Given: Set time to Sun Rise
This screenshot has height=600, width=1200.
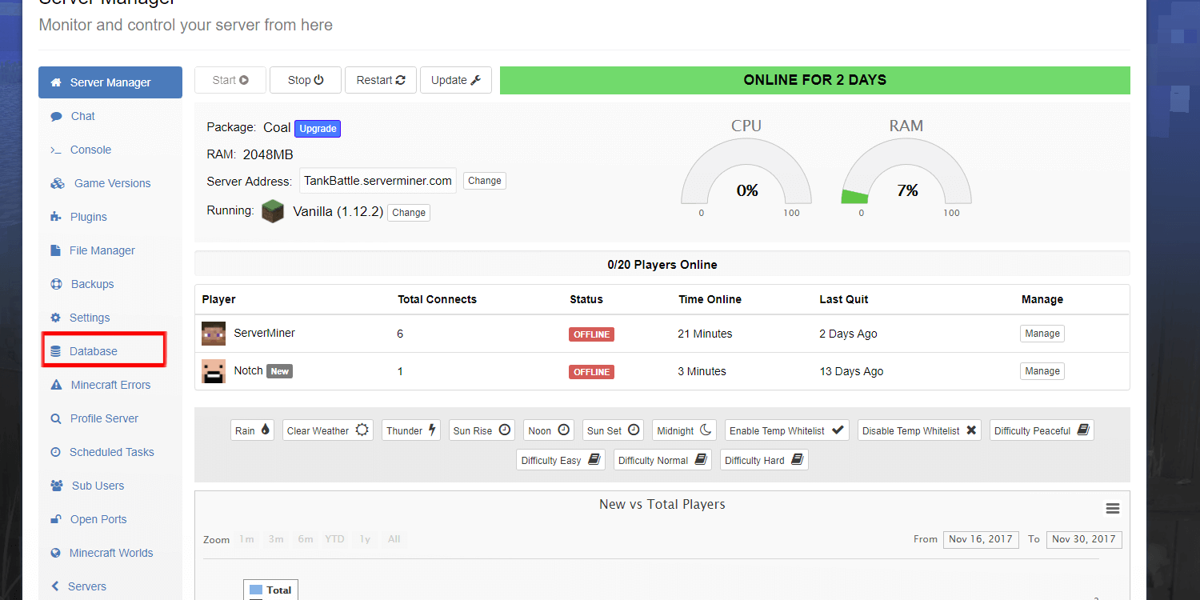Looking at the screenshot, I should click(482, 430).
